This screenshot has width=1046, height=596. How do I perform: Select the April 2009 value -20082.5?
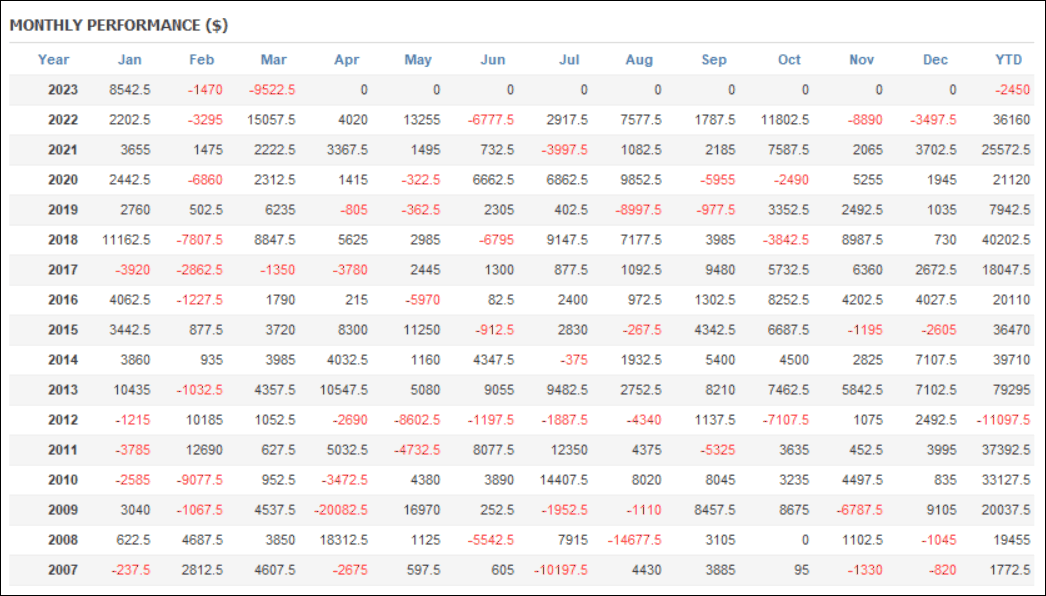341,510
